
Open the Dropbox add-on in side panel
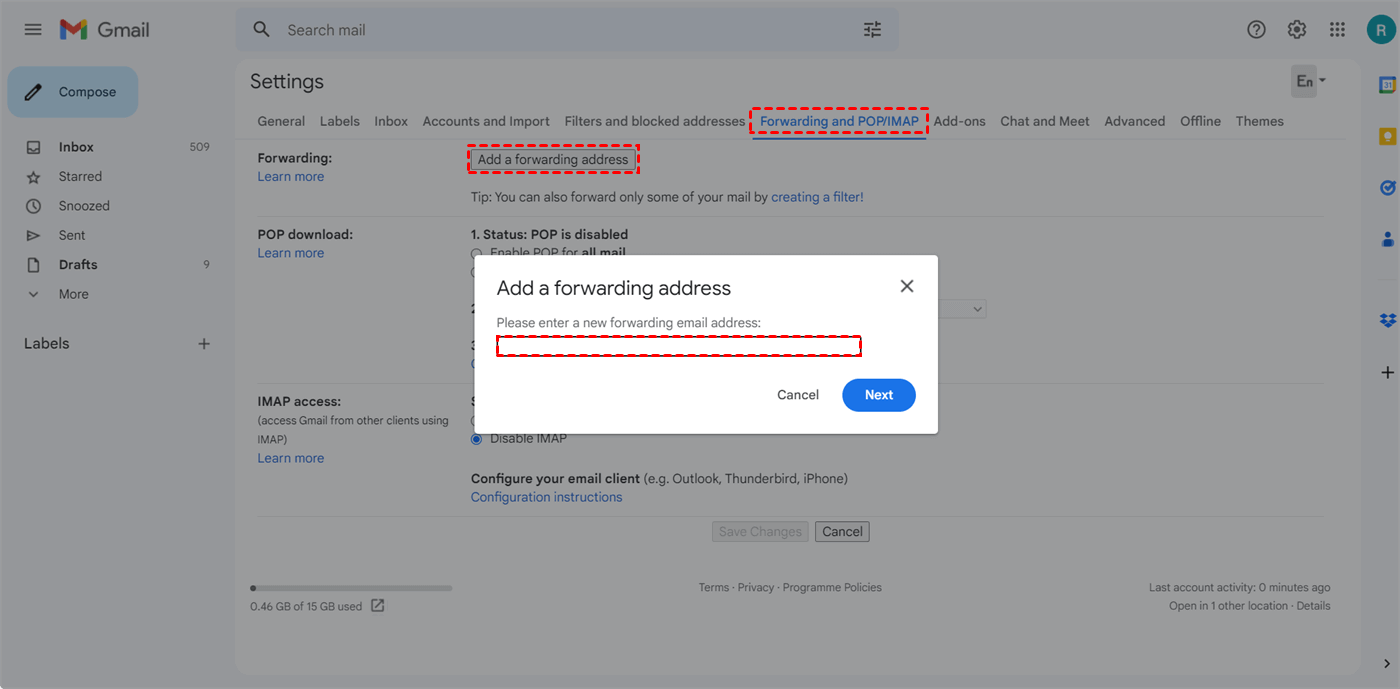tap(1387, 320)
